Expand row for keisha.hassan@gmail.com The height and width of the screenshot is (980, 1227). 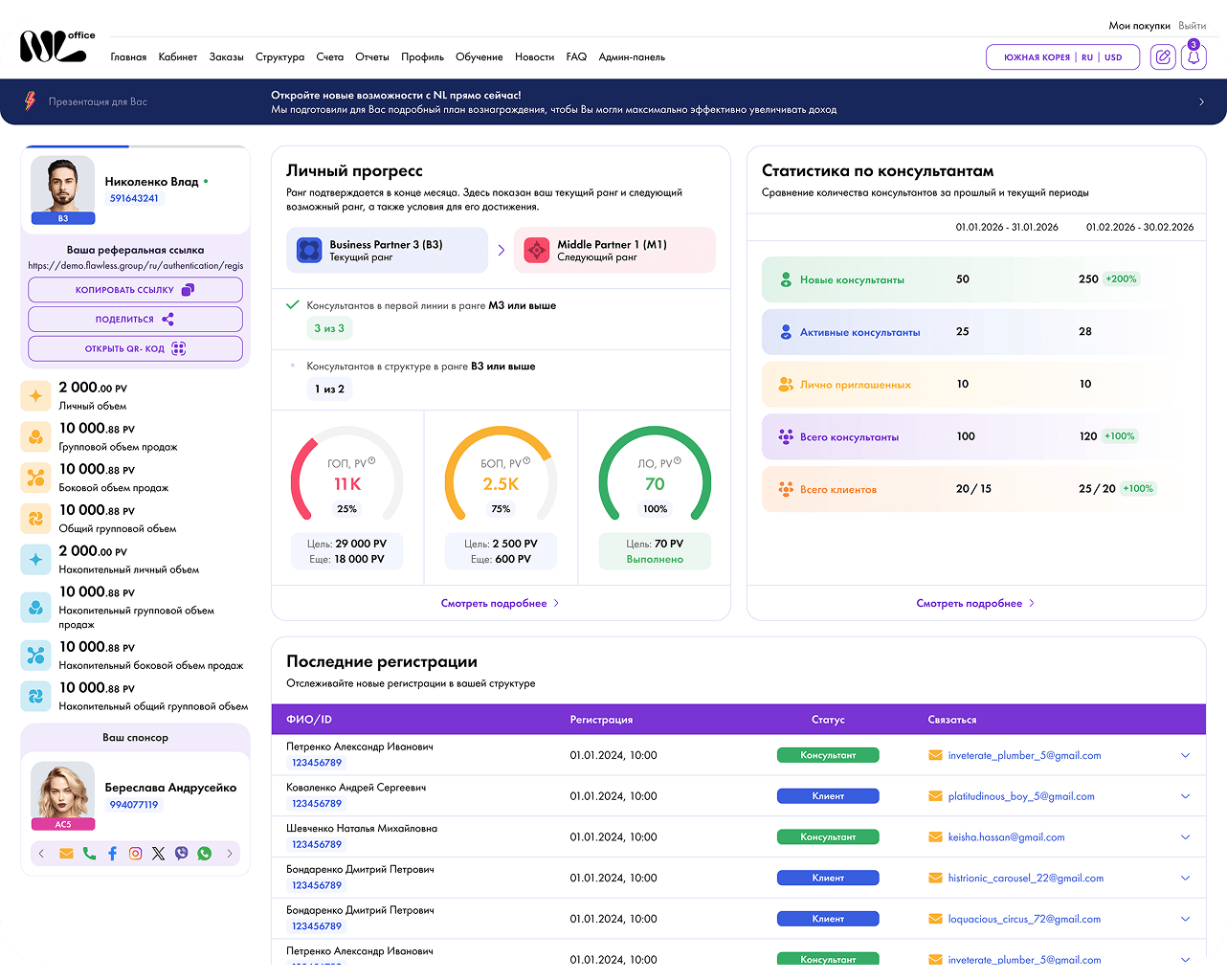click(1185, 837)
